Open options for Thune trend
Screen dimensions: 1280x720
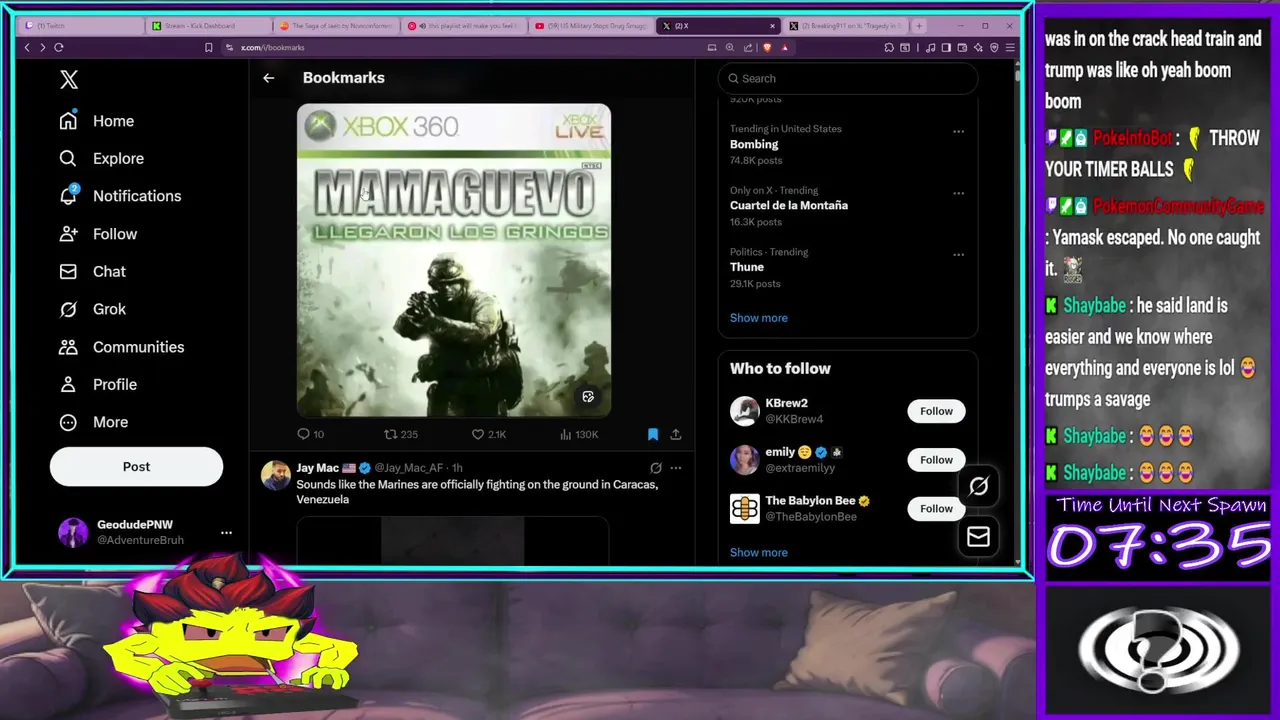coord(958,254)
